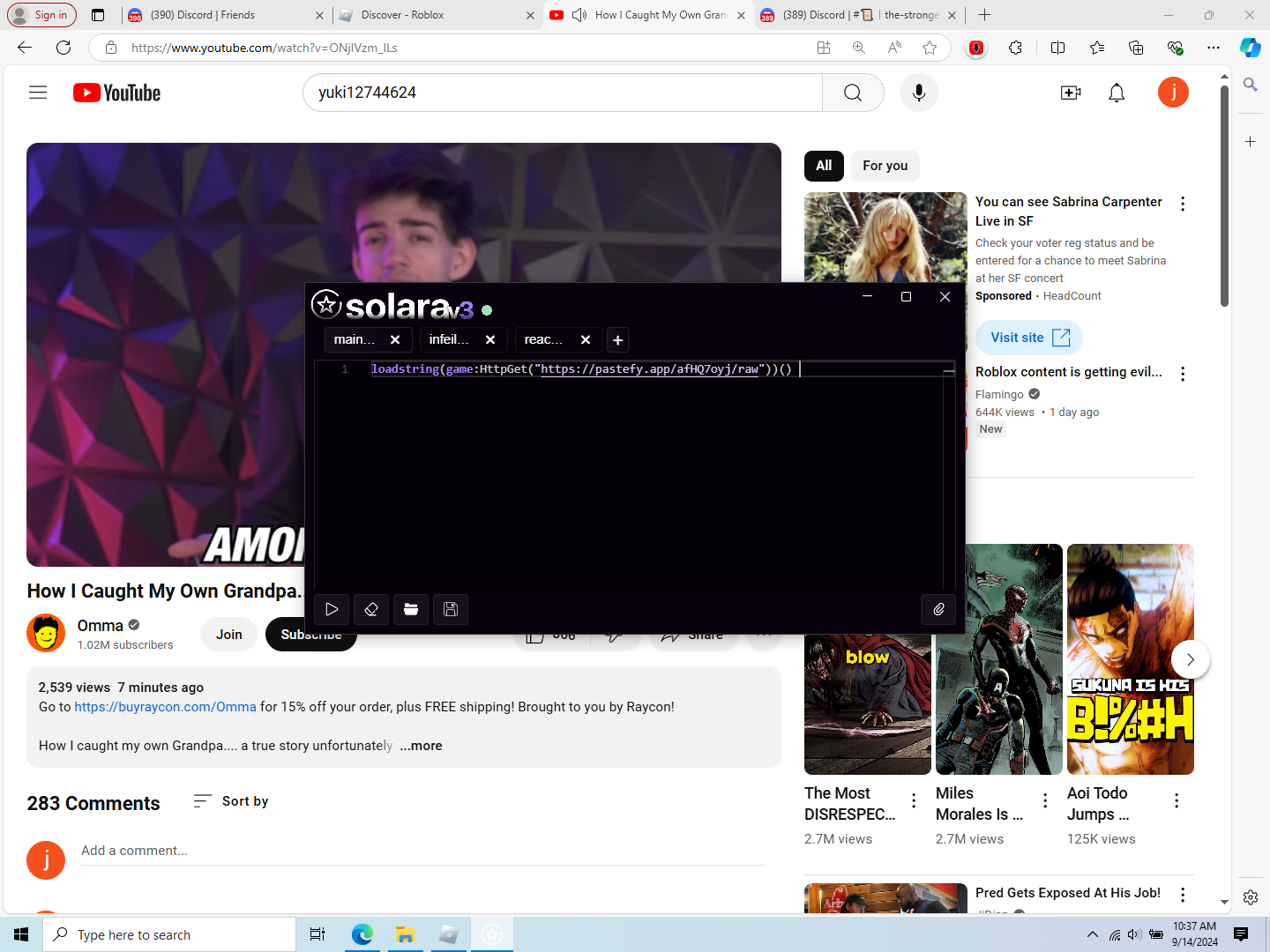This screenshot has width=1270, height=952.
Task: Click the Flamingo channel name
Action: click(999, 394)
